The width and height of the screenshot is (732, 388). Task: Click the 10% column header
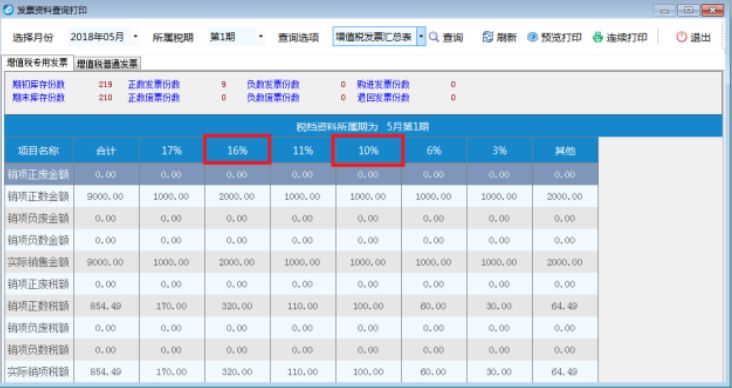(368, 150)
